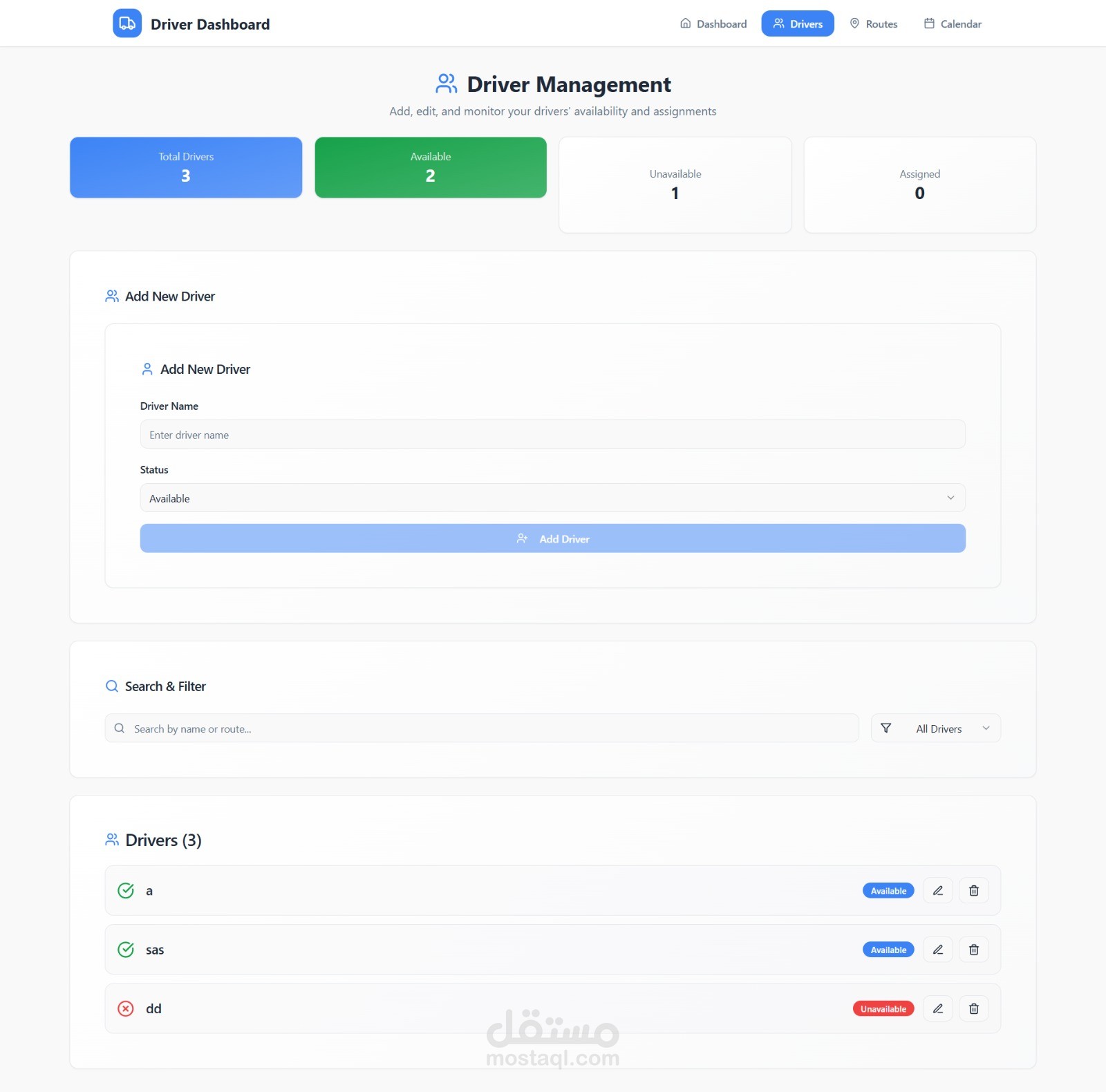1106x1092 pixels.
Task: Focus the Search by name or route field
Action: 482,728
